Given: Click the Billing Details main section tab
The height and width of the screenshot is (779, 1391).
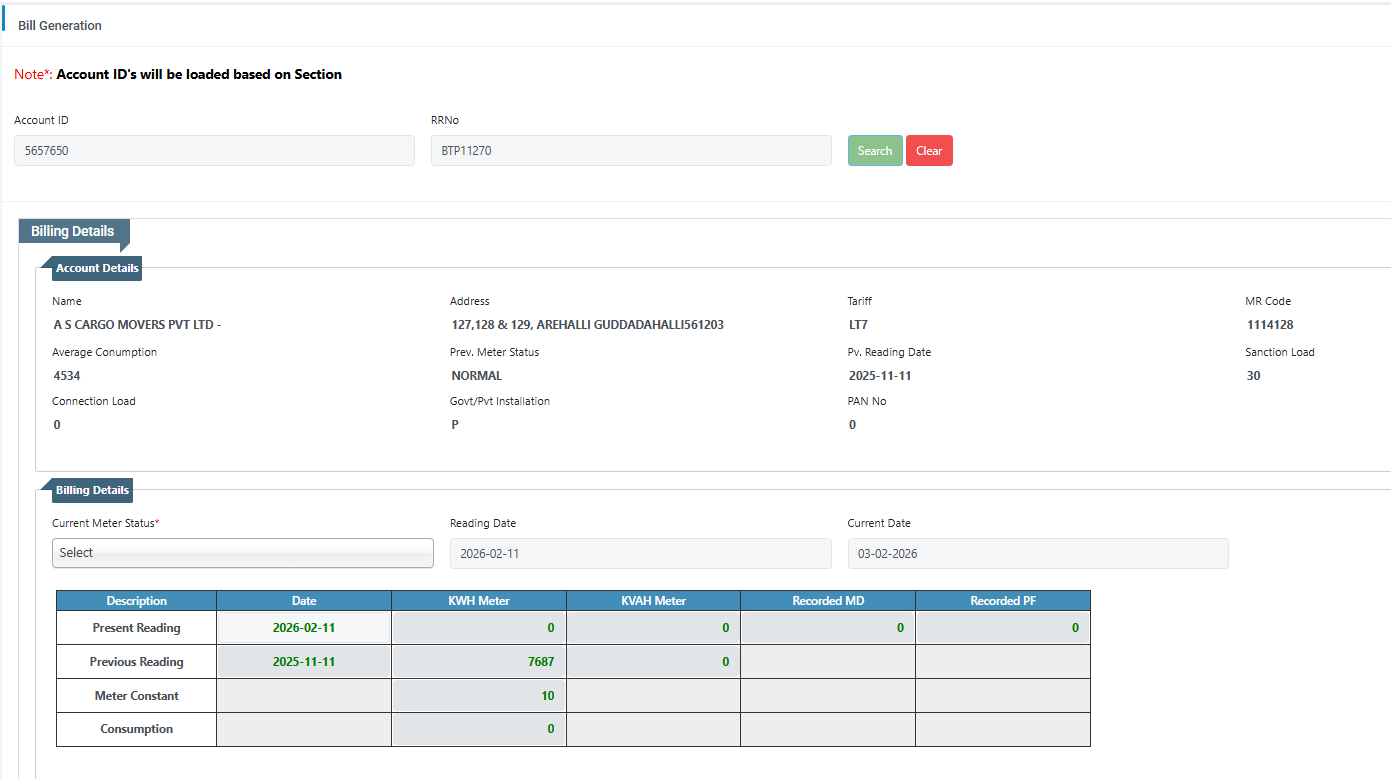Looking at the screenshot, I should [x=73, y=231].
